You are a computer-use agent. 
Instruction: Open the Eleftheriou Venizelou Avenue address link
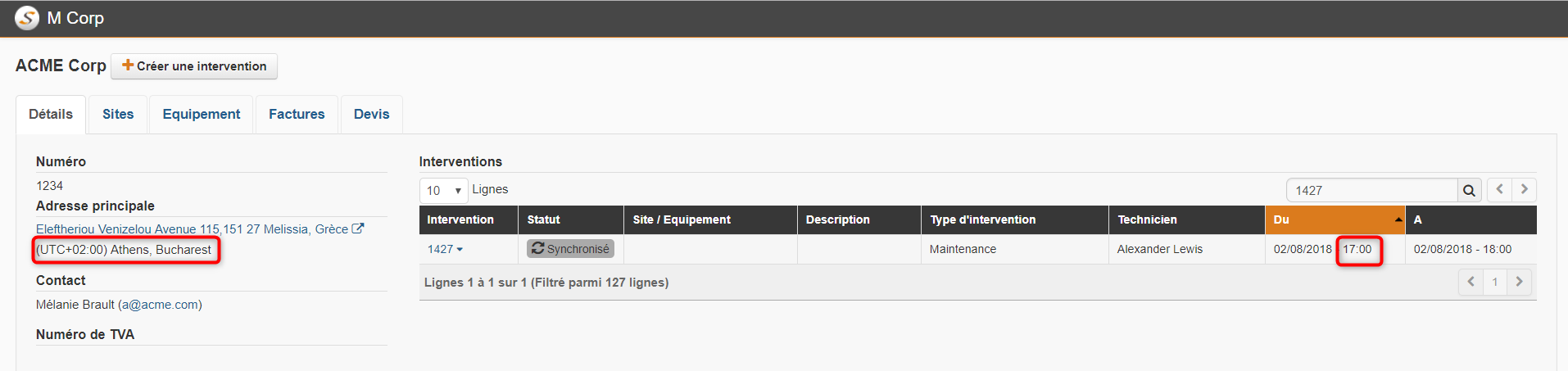pos(192,229)
